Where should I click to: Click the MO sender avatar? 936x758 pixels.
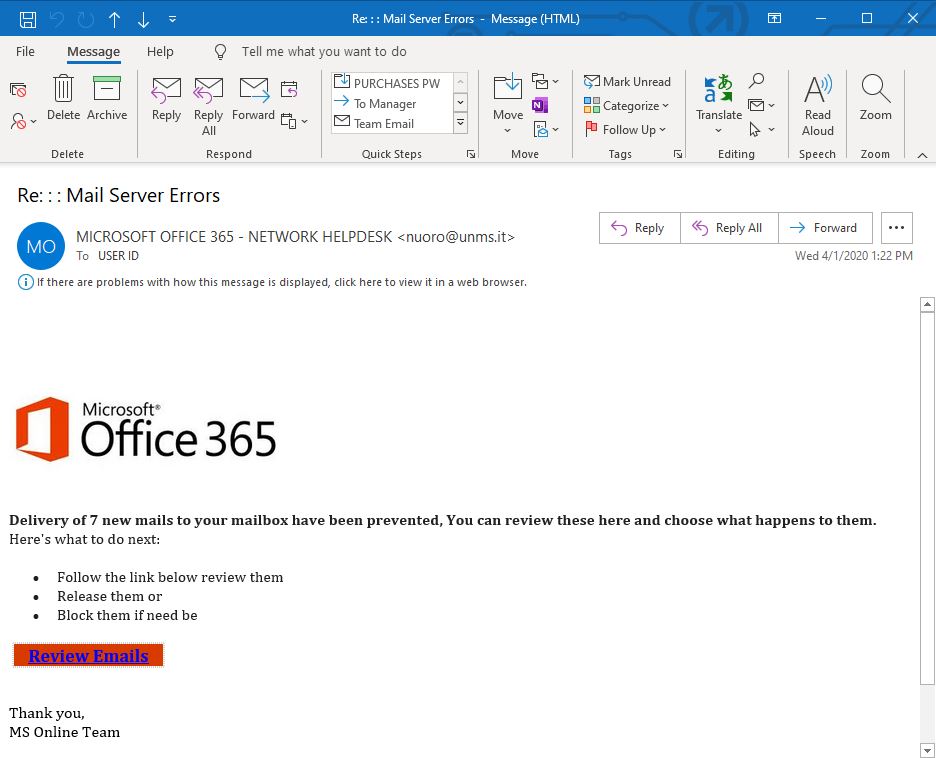pyautogui.click(x=41, y=246)
